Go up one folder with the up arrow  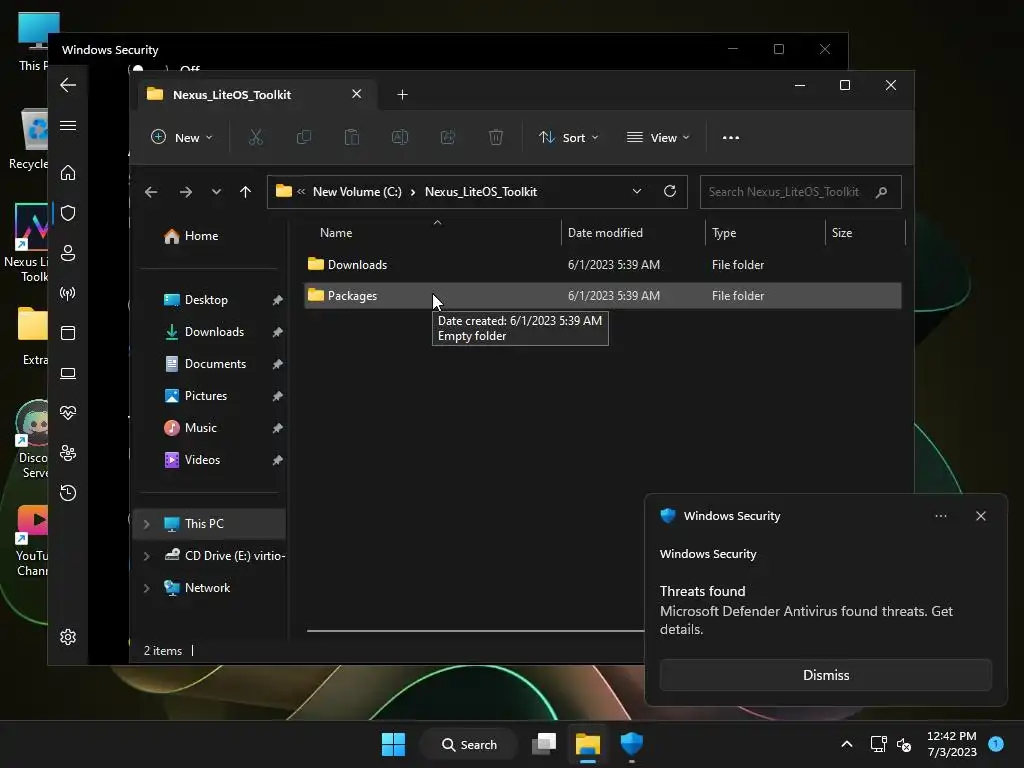(x=246, y=192)
